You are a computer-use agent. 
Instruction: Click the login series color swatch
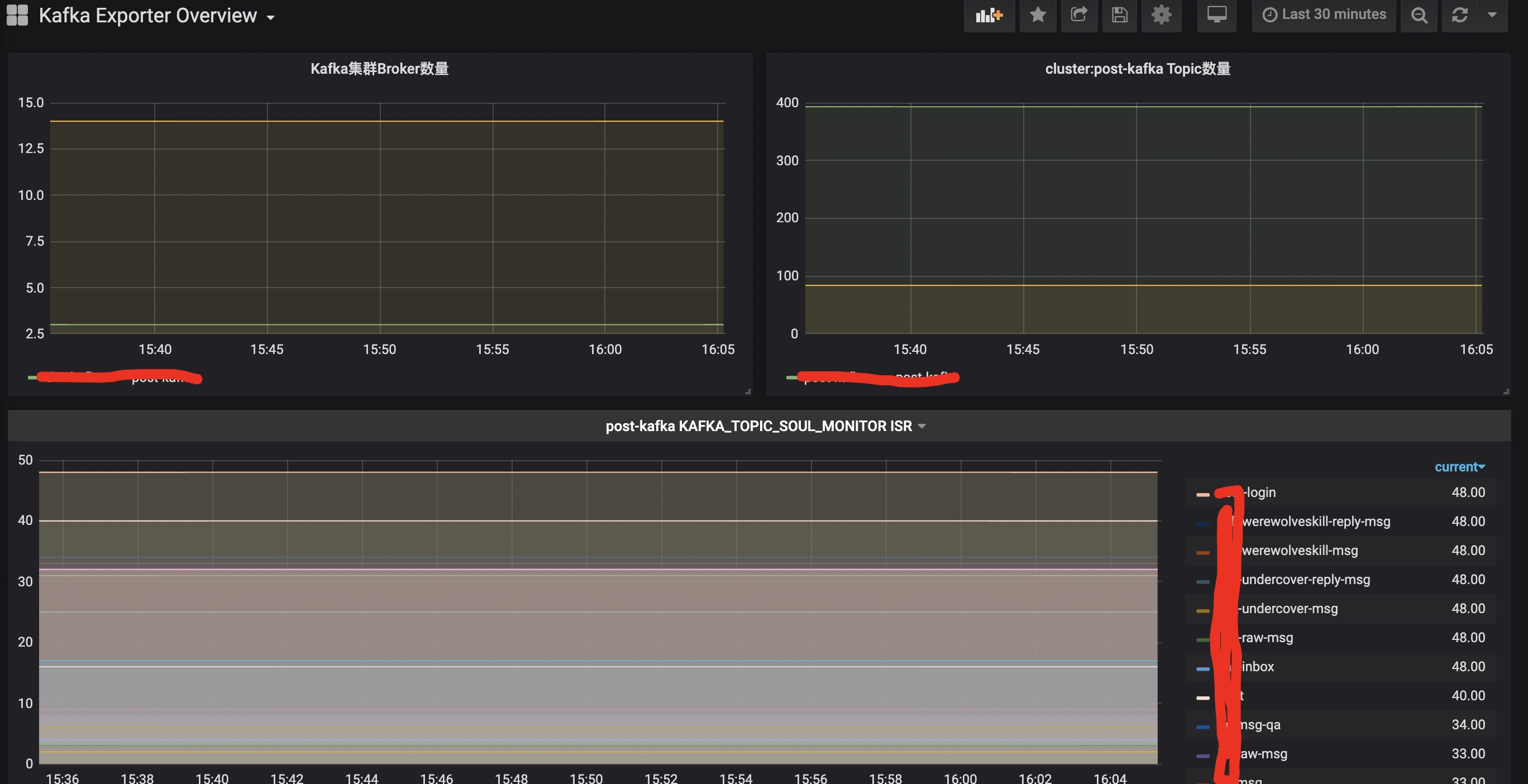coord(1202,494)
